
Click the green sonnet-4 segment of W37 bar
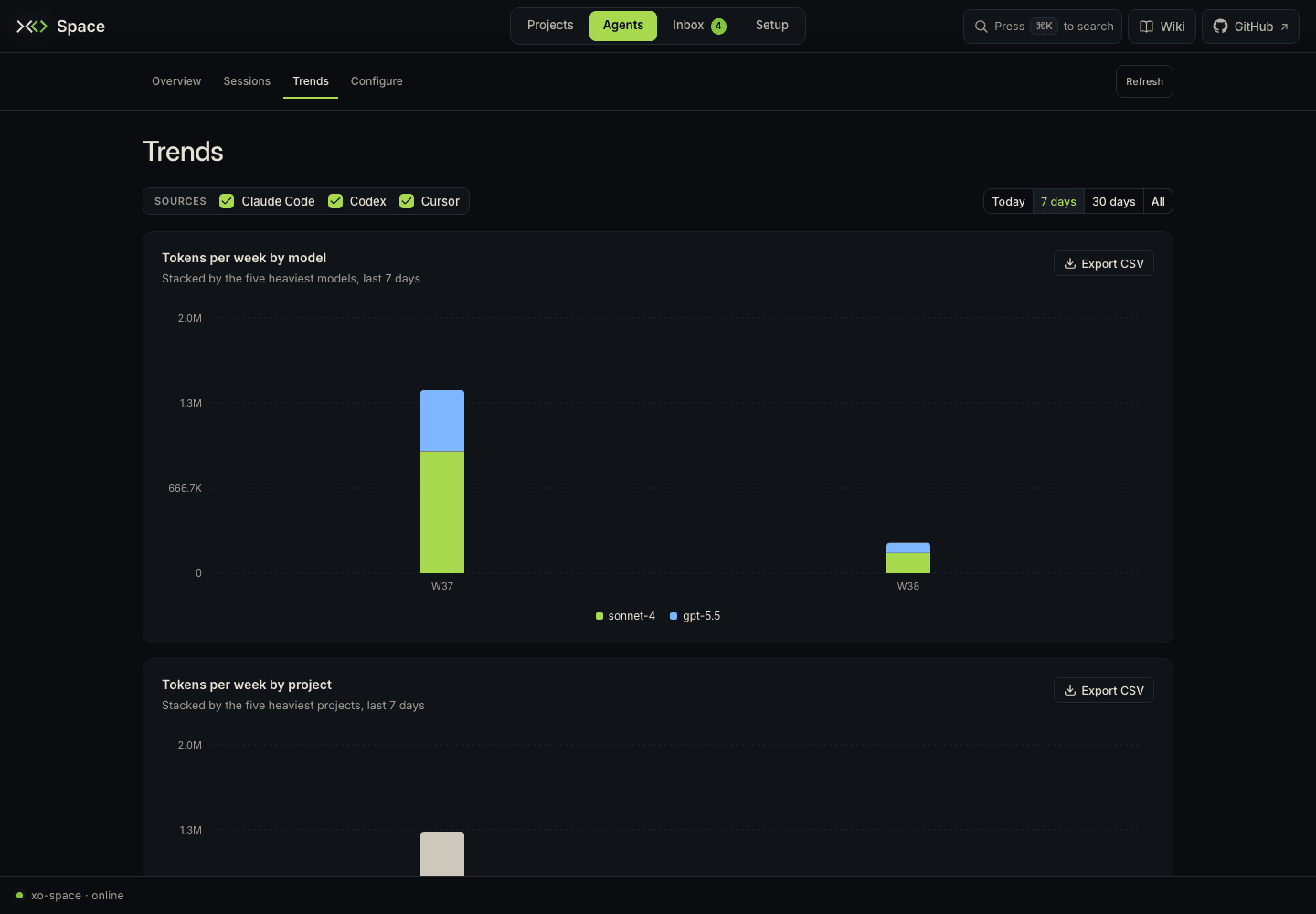pyautogui.click(x=442, y=512)
